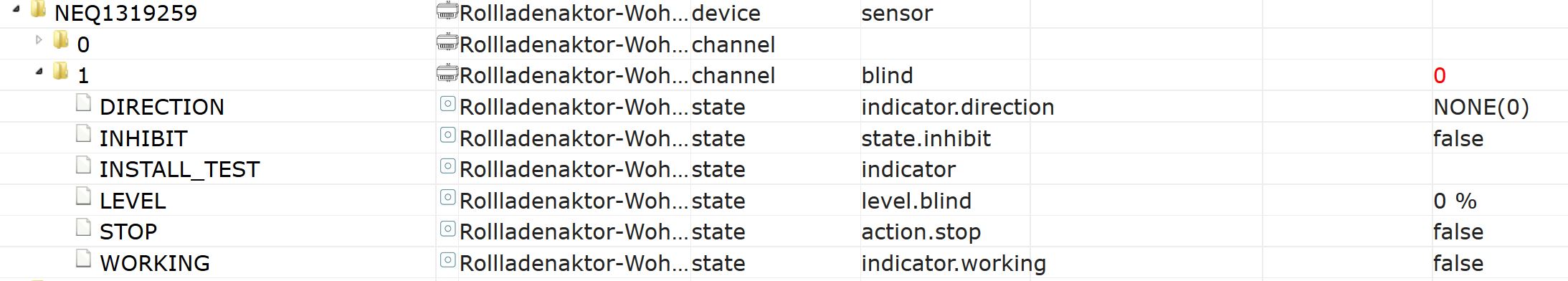Click the state icon in LEVEL row
The width and height of the screenshot is (1568, 281).
pyautogui.click(x=447, y=198)
